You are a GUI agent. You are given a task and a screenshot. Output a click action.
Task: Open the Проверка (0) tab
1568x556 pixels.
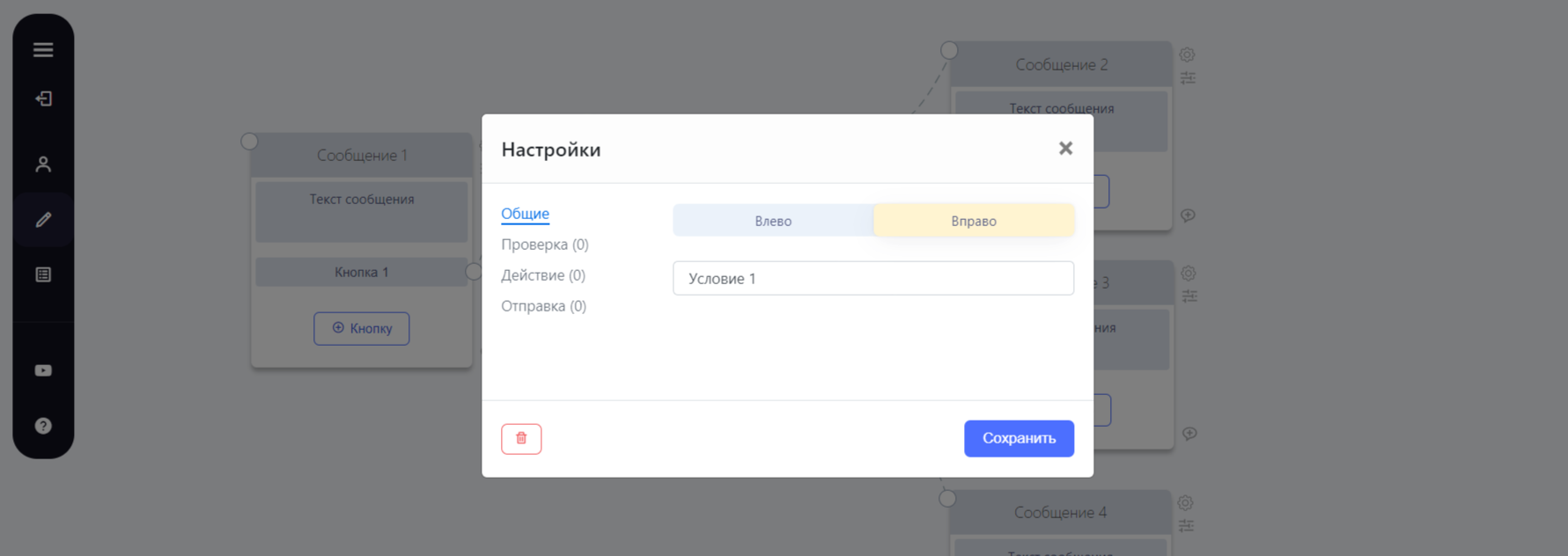click(x=545, y=245)
